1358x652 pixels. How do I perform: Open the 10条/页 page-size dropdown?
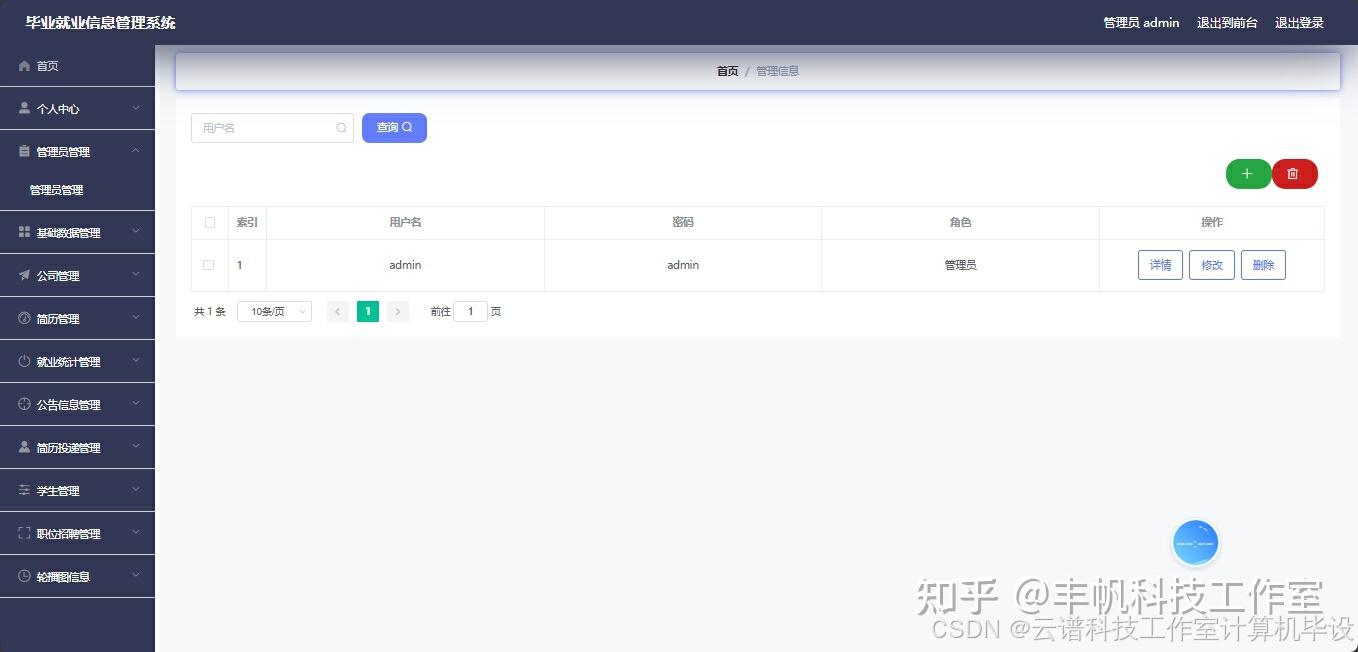pos(273,311)
